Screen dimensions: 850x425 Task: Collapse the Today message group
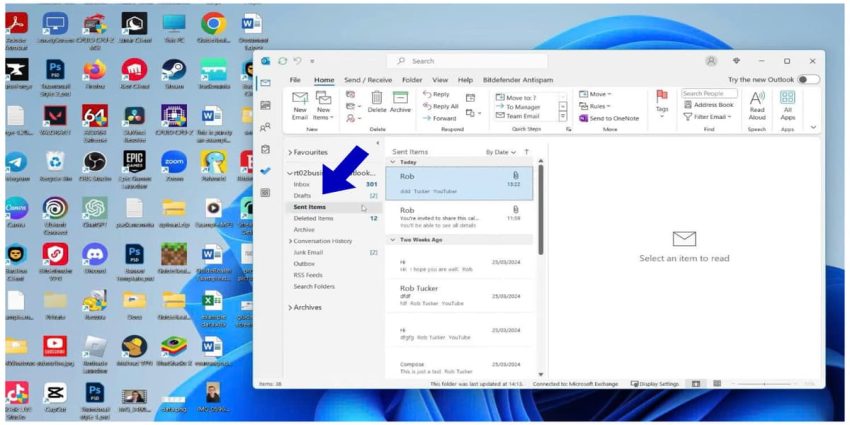point(392,162)
